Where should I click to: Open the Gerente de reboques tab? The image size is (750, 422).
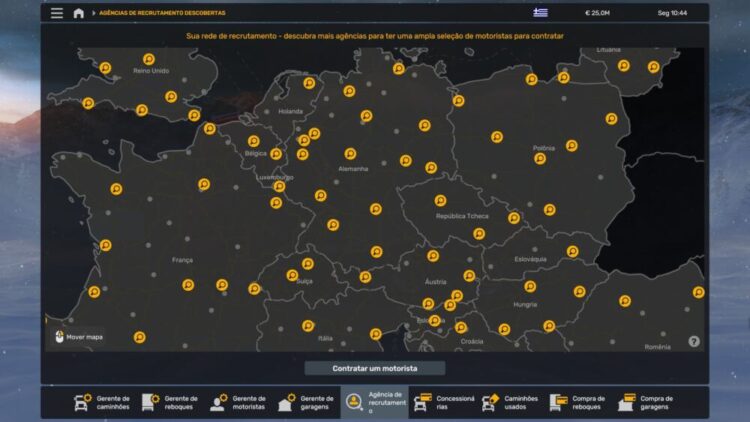tap(170, 402)
